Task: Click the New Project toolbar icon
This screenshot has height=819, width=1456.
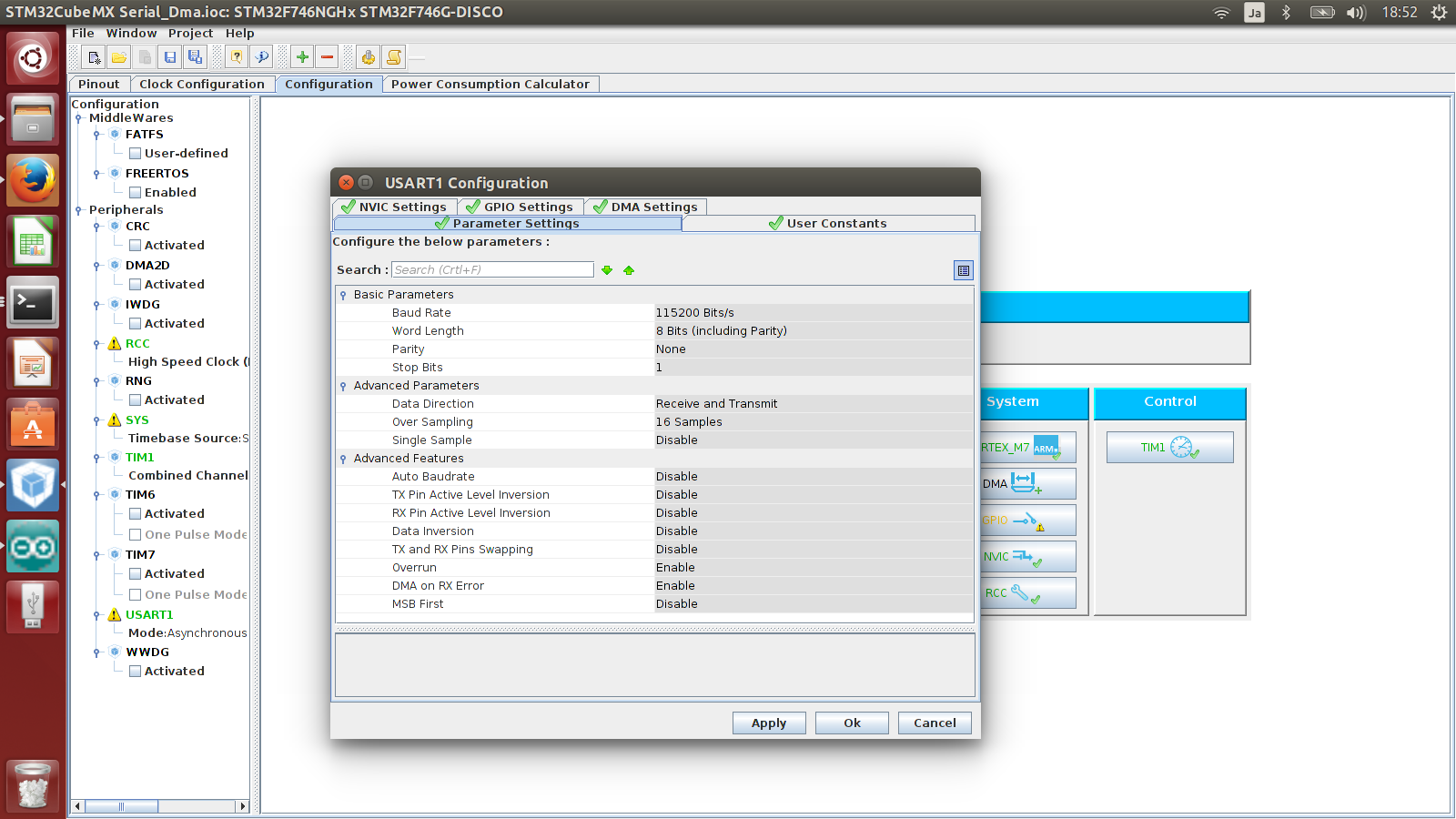Action: pyautogui.click(x=94, y=57)
